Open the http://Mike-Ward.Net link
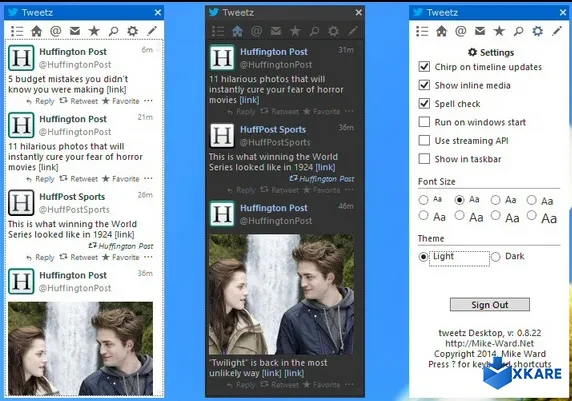This screenshot has width=572, height=401. pos(489,343)
